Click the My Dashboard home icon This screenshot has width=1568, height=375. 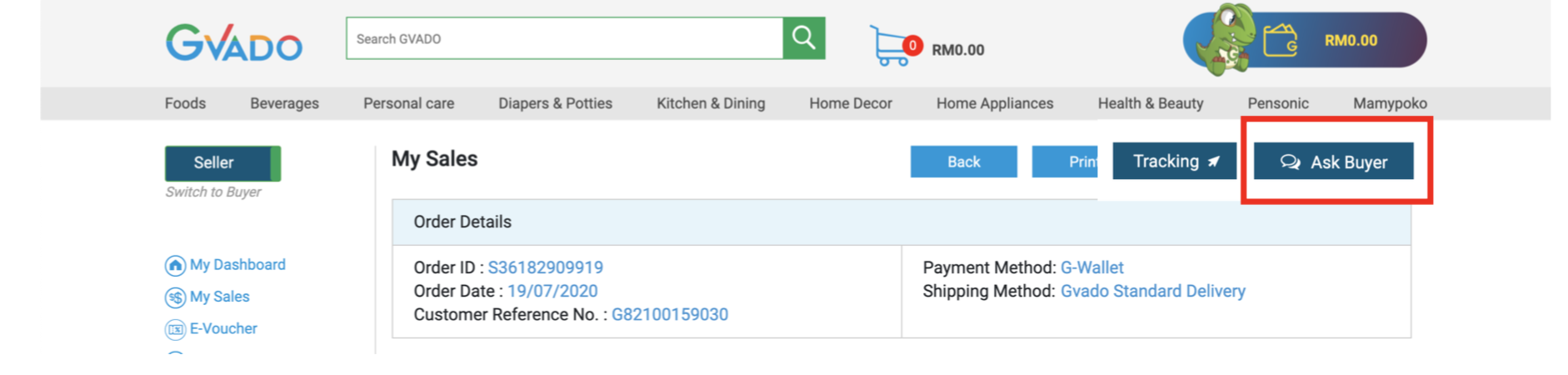coord(175,266)
